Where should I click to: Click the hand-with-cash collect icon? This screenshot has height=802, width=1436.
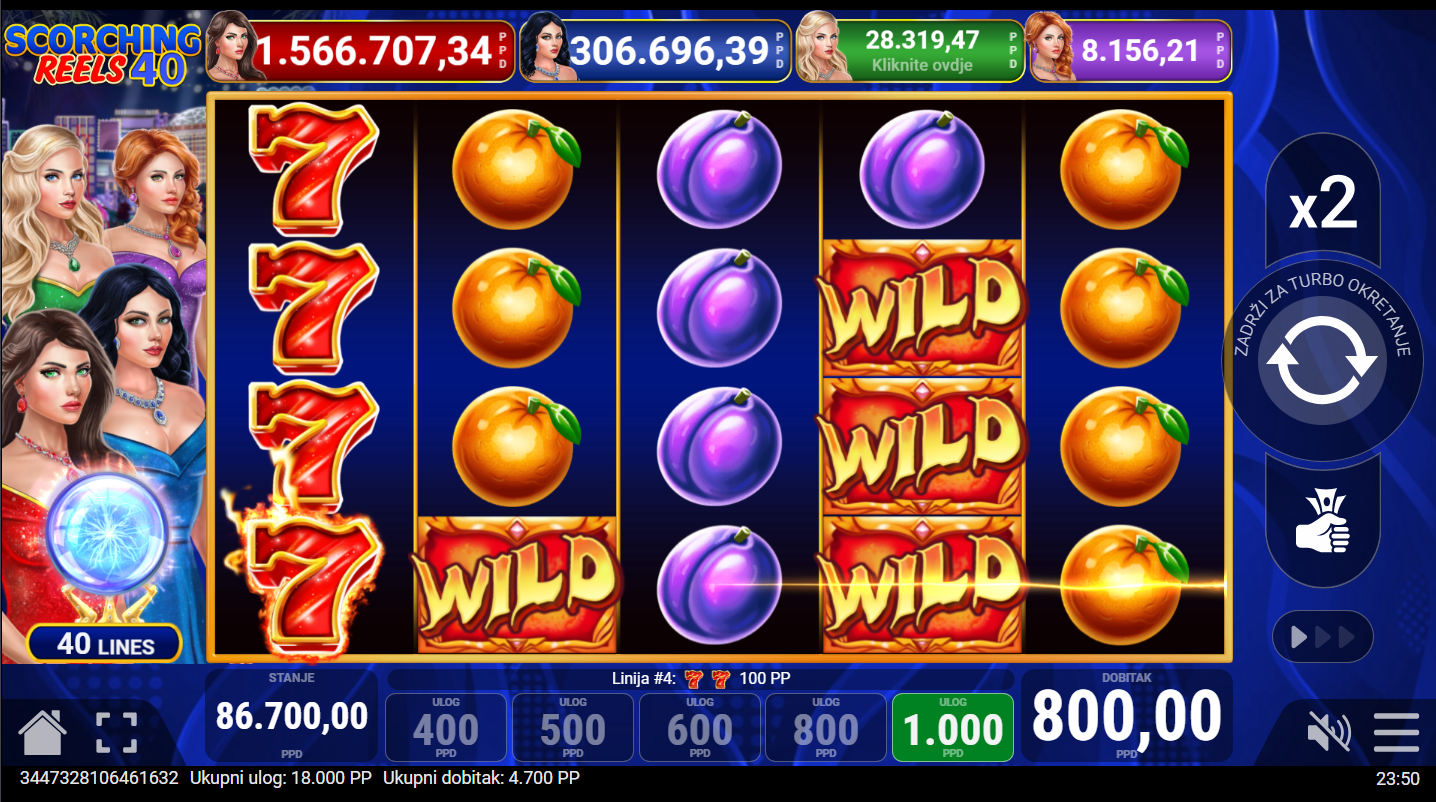[1322, 520]
